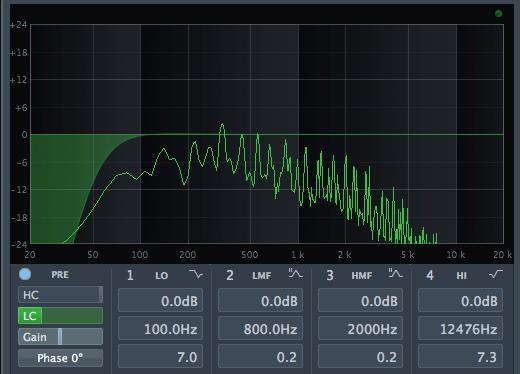Screen dimensions: 520x374
Task: Click the HMF frequency field 2000Hz
Action: tap(360, 329)
